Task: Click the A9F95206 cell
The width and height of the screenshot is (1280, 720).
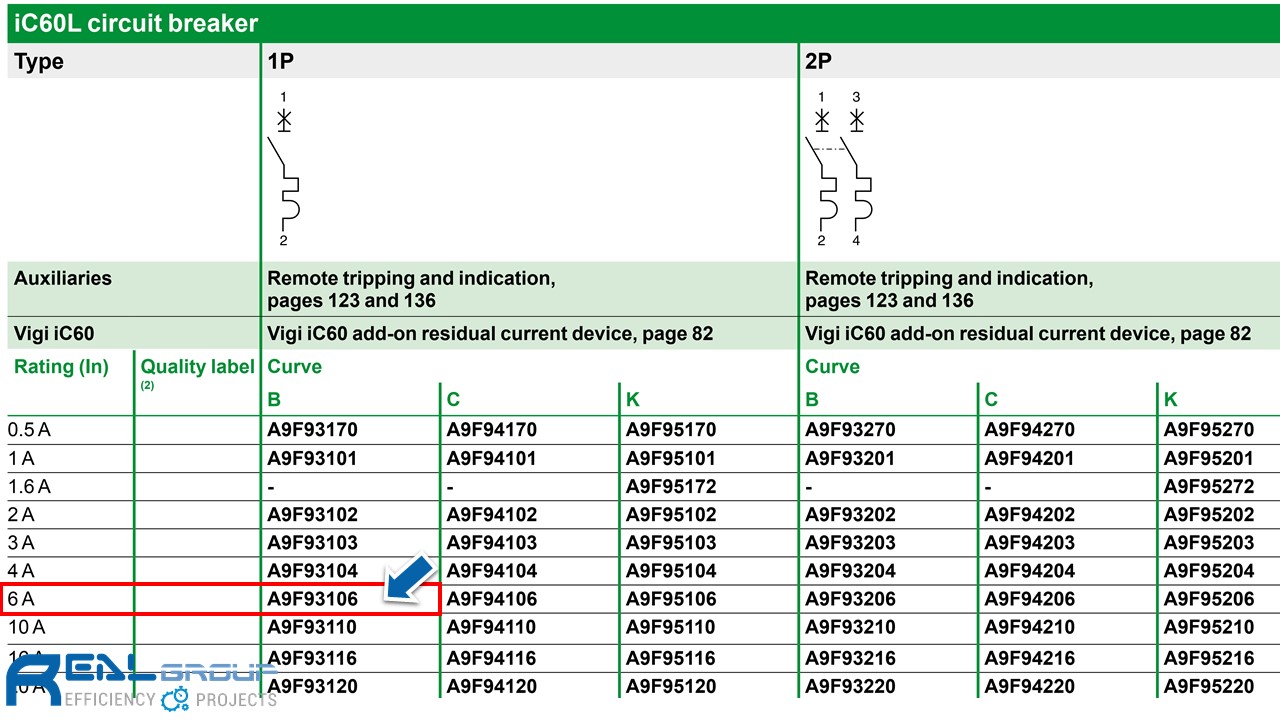Action: click(x=1209, y=598)
